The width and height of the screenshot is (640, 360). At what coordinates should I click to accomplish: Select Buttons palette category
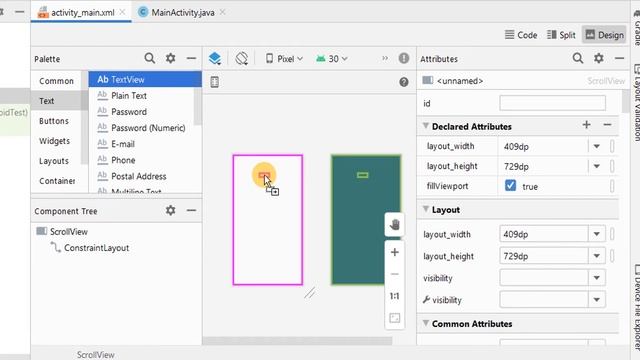(56, 121)
